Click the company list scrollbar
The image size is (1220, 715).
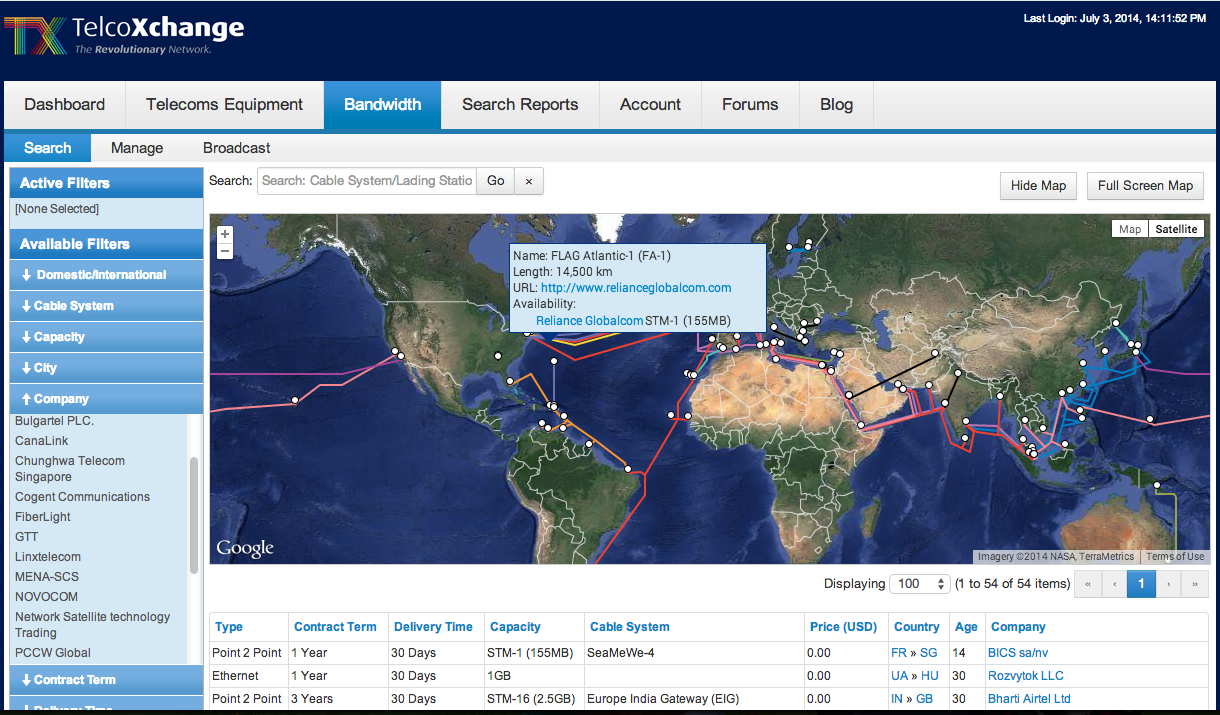[x=193, y=515]
